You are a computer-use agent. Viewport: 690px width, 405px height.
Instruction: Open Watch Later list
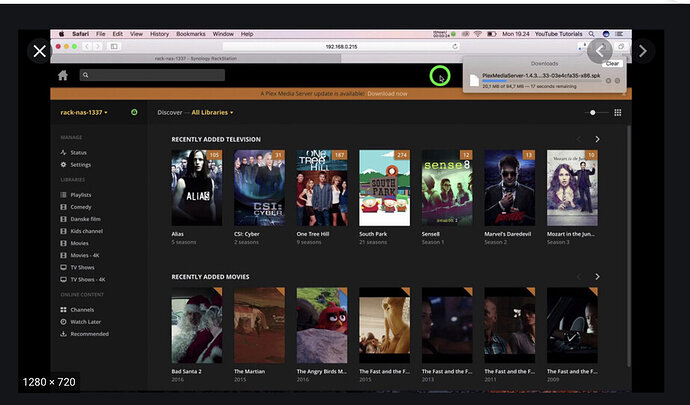coord(81,322)
